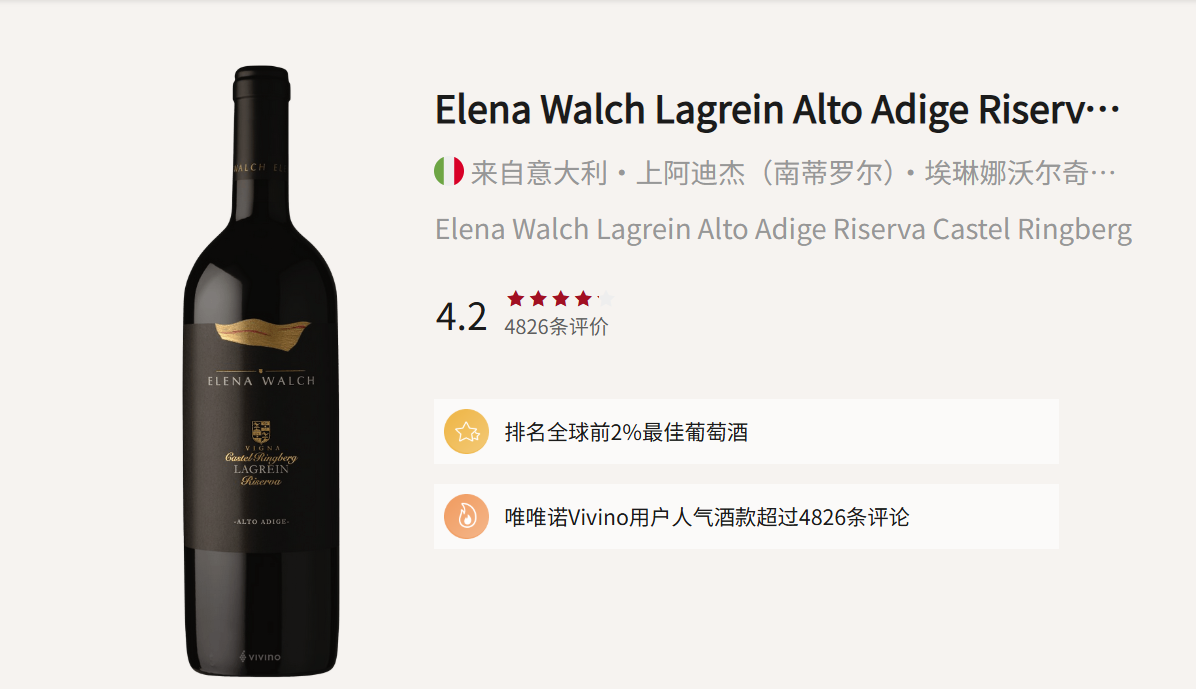
Task: Select the 唯唯诺Vivino用户人气酒款 highlight row
Action: pos(746,517)
